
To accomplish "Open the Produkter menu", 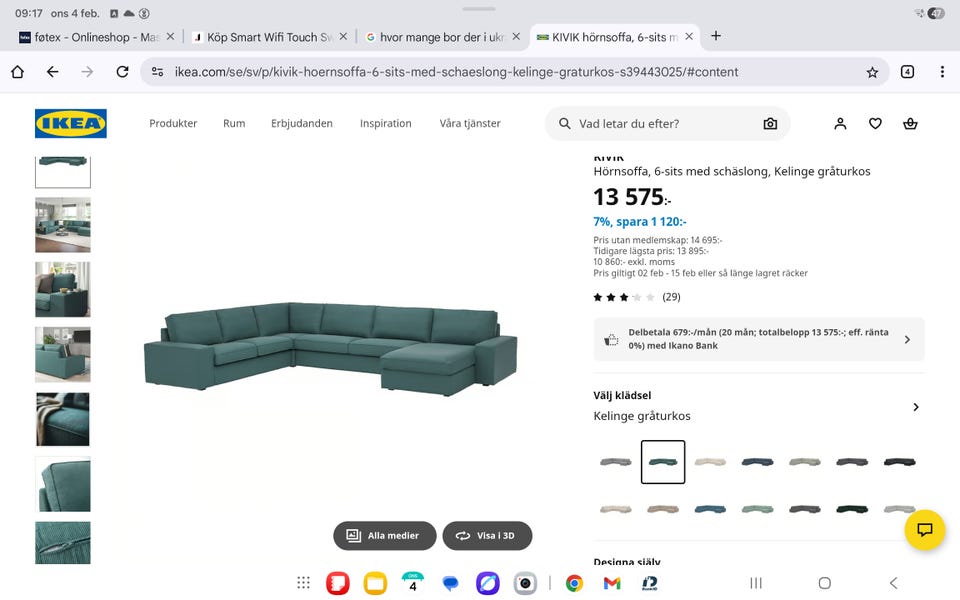I will click(173, 124).
